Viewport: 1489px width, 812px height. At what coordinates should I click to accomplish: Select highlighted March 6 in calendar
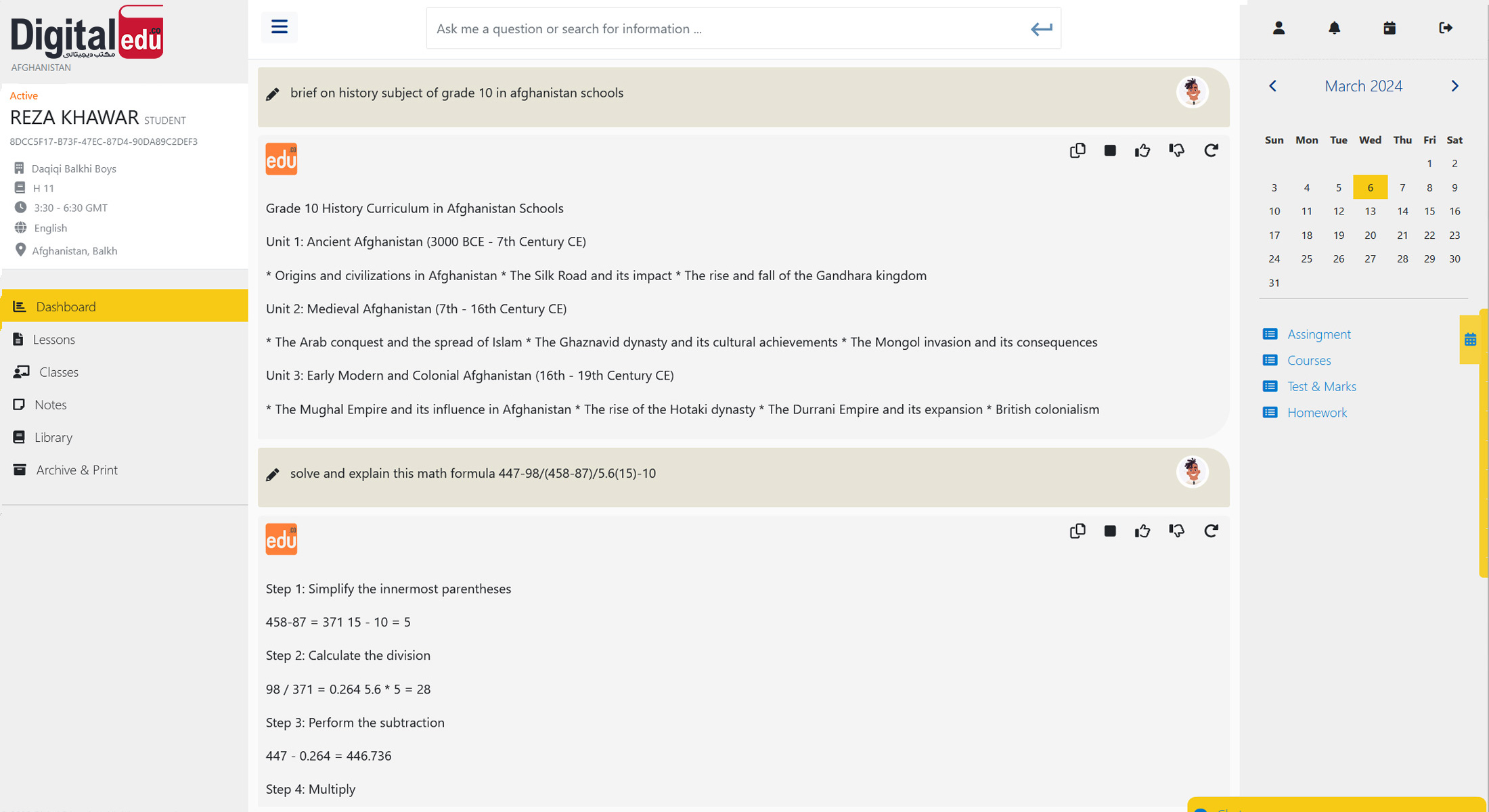1370,187
